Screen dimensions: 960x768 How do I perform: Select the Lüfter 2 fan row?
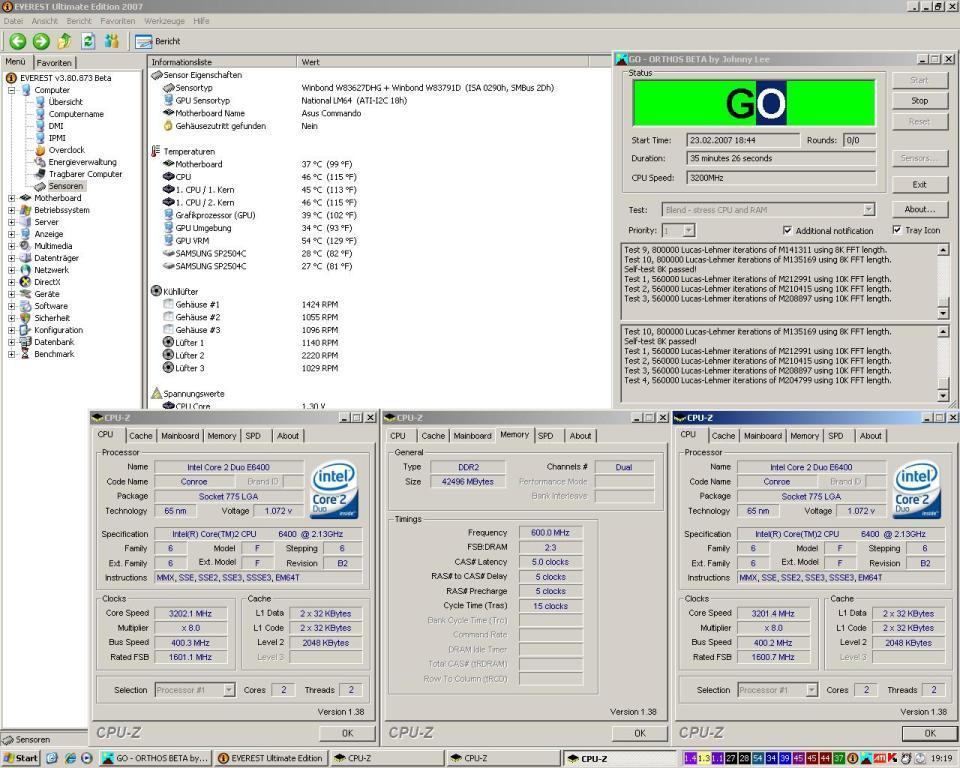tap(250, 355)
